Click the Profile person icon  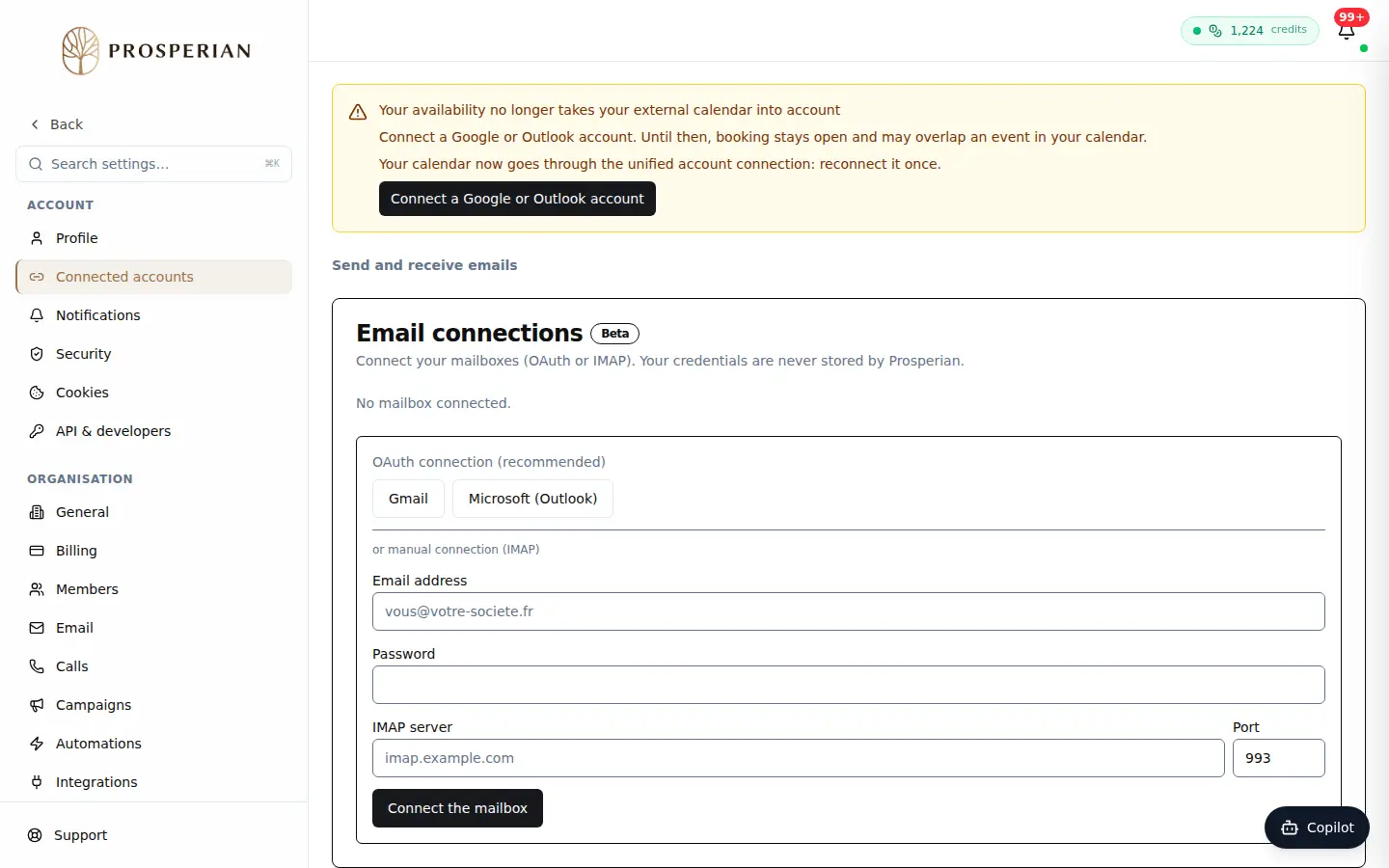coord(37,238)
